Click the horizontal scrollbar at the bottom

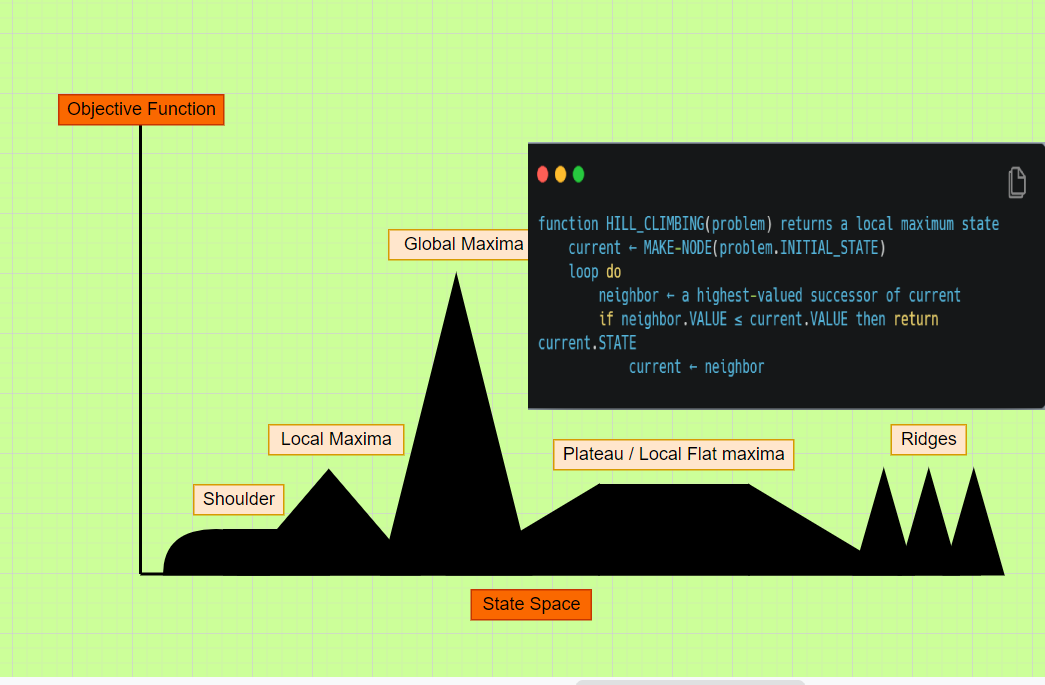(x=690, y=681)
